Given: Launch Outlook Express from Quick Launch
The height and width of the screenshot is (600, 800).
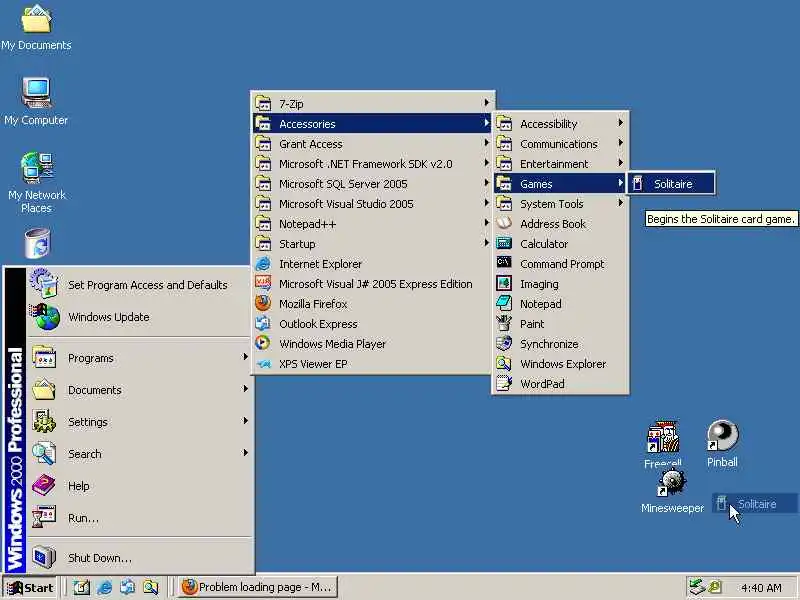Looking at the screenshot, I should 127,588.
